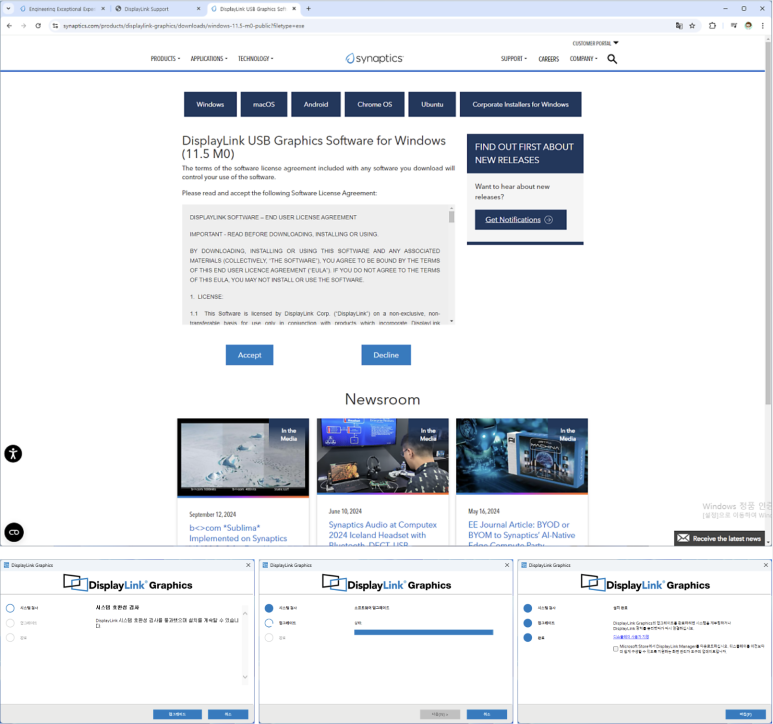The image size is (773, 724).
Task: Click the translate page icon in address bar
Action: pyautogui.click(x=679, y=26)
